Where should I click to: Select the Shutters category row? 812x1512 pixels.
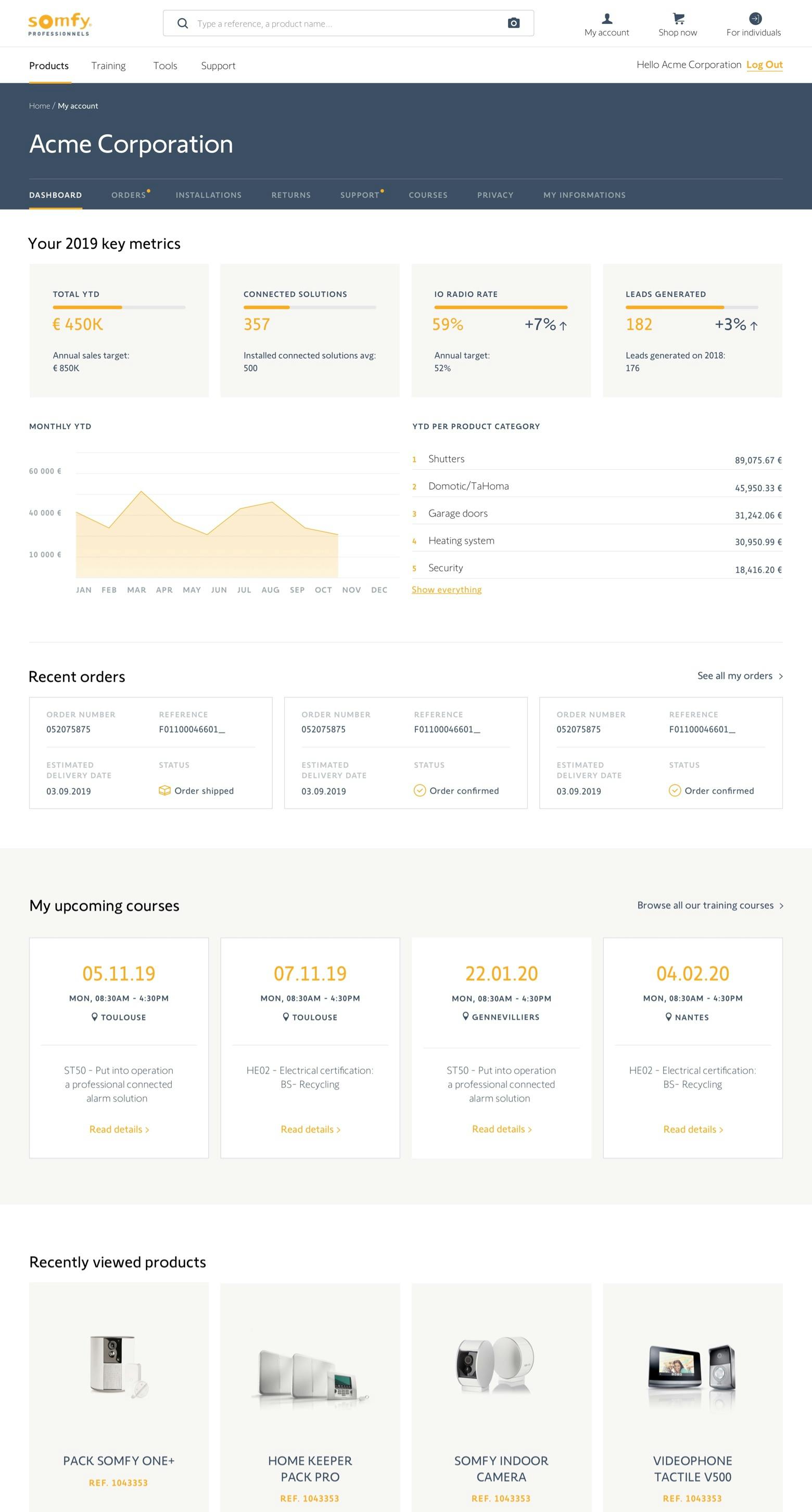click(x=597, y=459)
